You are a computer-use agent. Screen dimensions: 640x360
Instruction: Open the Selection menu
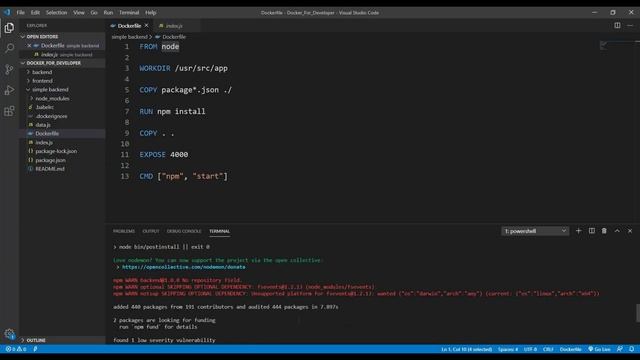(x=56, y=12)
